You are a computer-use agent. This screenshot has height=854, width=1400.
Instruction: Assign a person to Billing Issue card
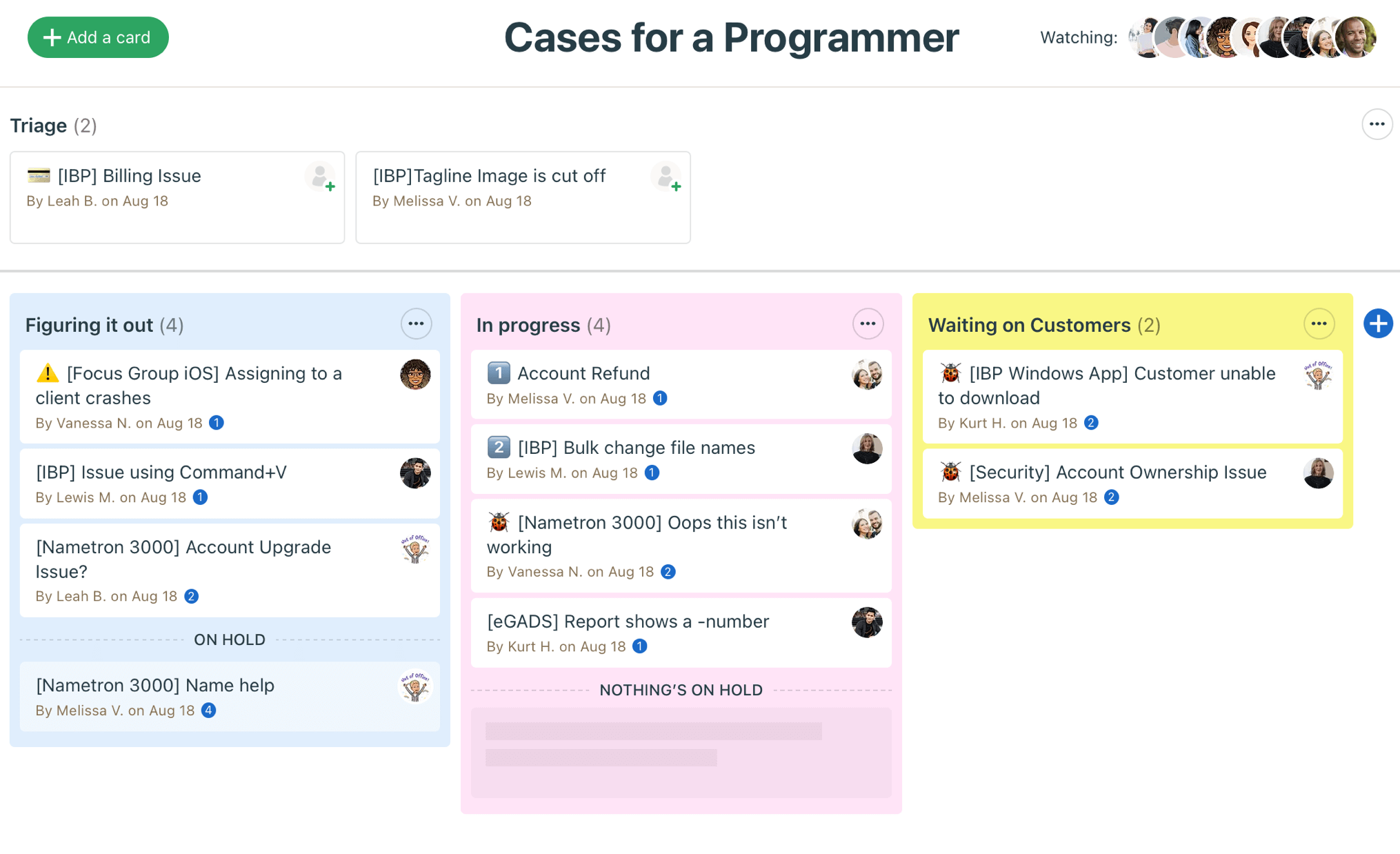320,177
